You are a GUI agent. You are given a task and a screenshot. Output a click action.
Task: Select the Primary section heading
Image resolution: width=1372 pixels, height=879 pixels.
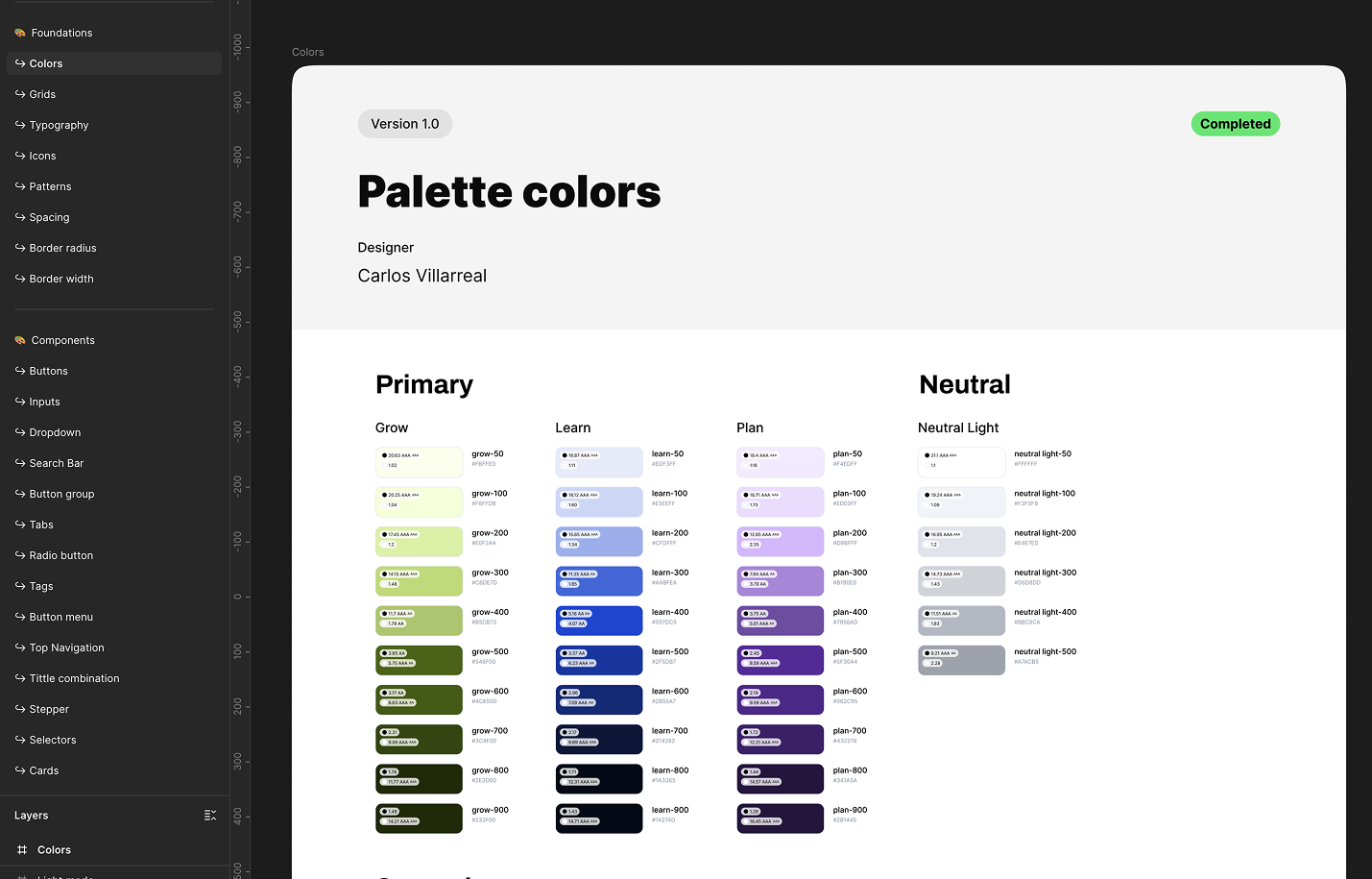coord(424,384)
